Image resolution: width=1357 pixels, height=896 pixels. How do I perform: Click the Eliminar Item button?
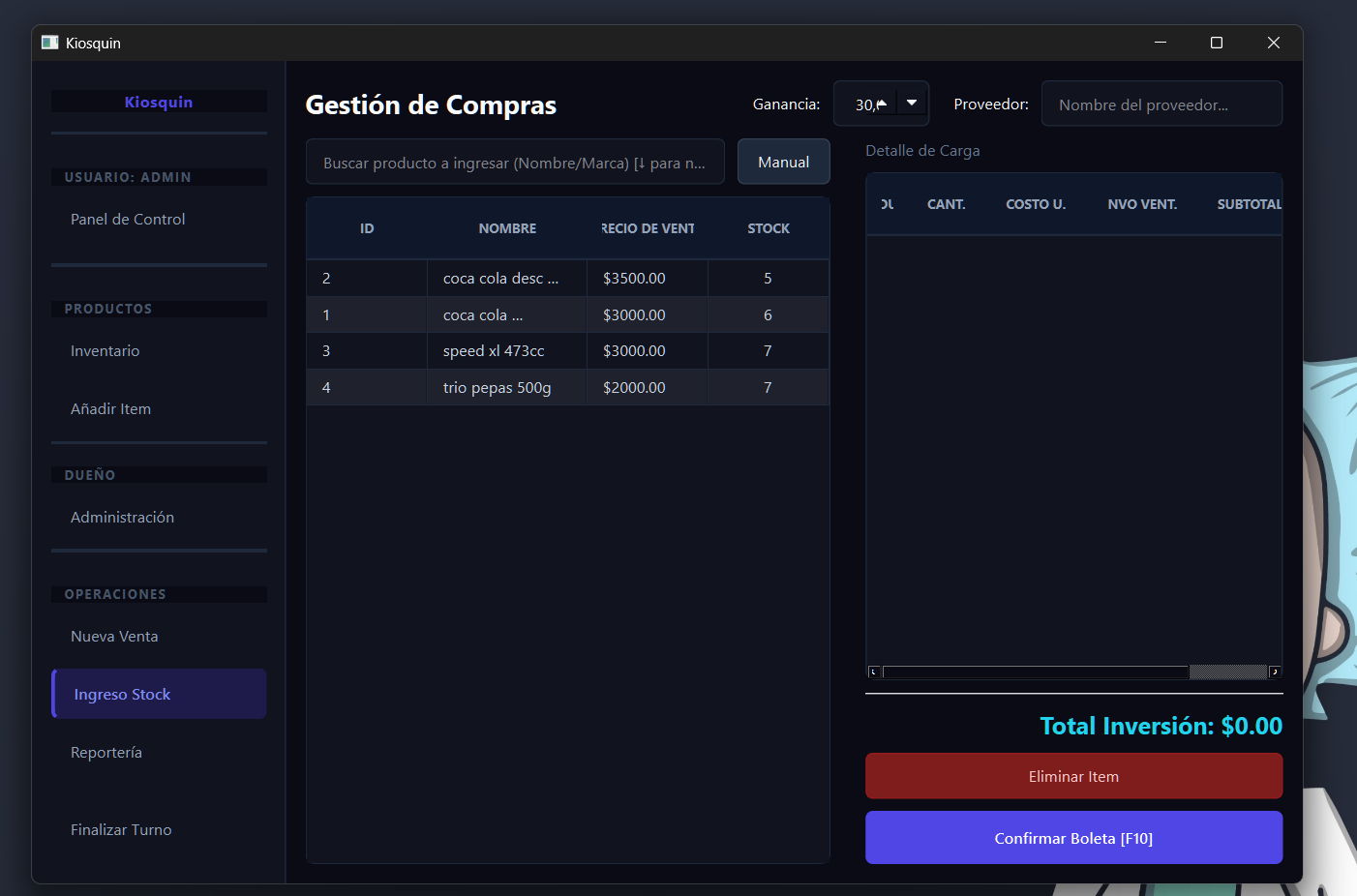(x=1073, y=775)
